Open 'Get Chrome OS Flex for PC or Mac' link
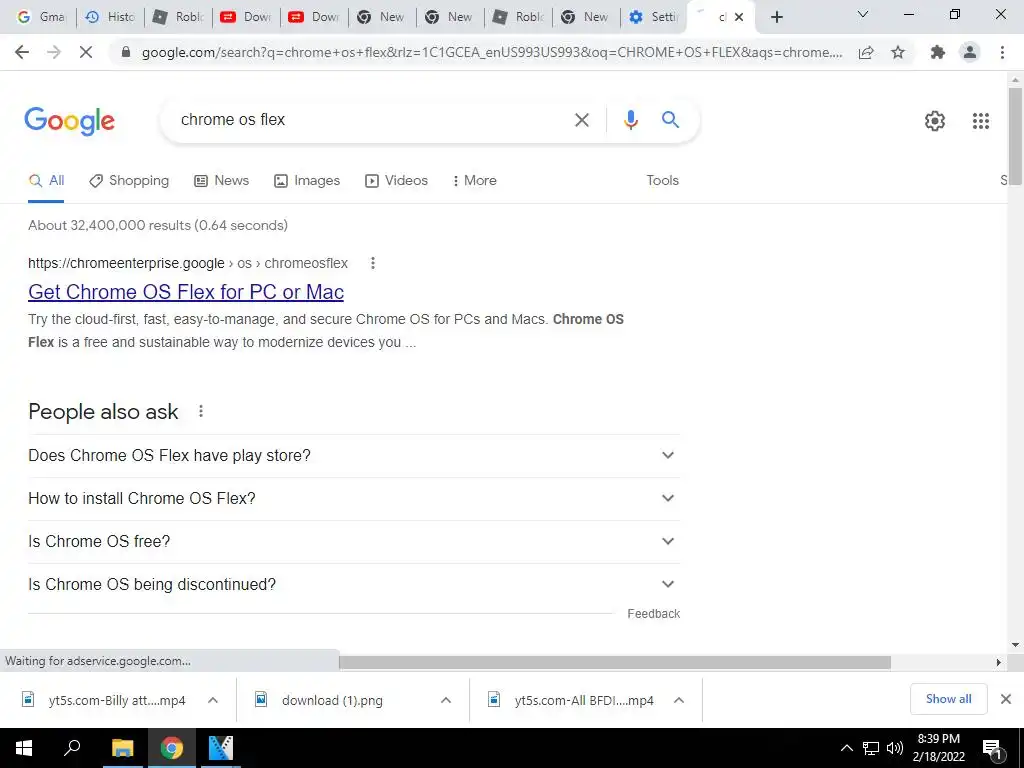The image size is (1024, 768). click(186, 292)
